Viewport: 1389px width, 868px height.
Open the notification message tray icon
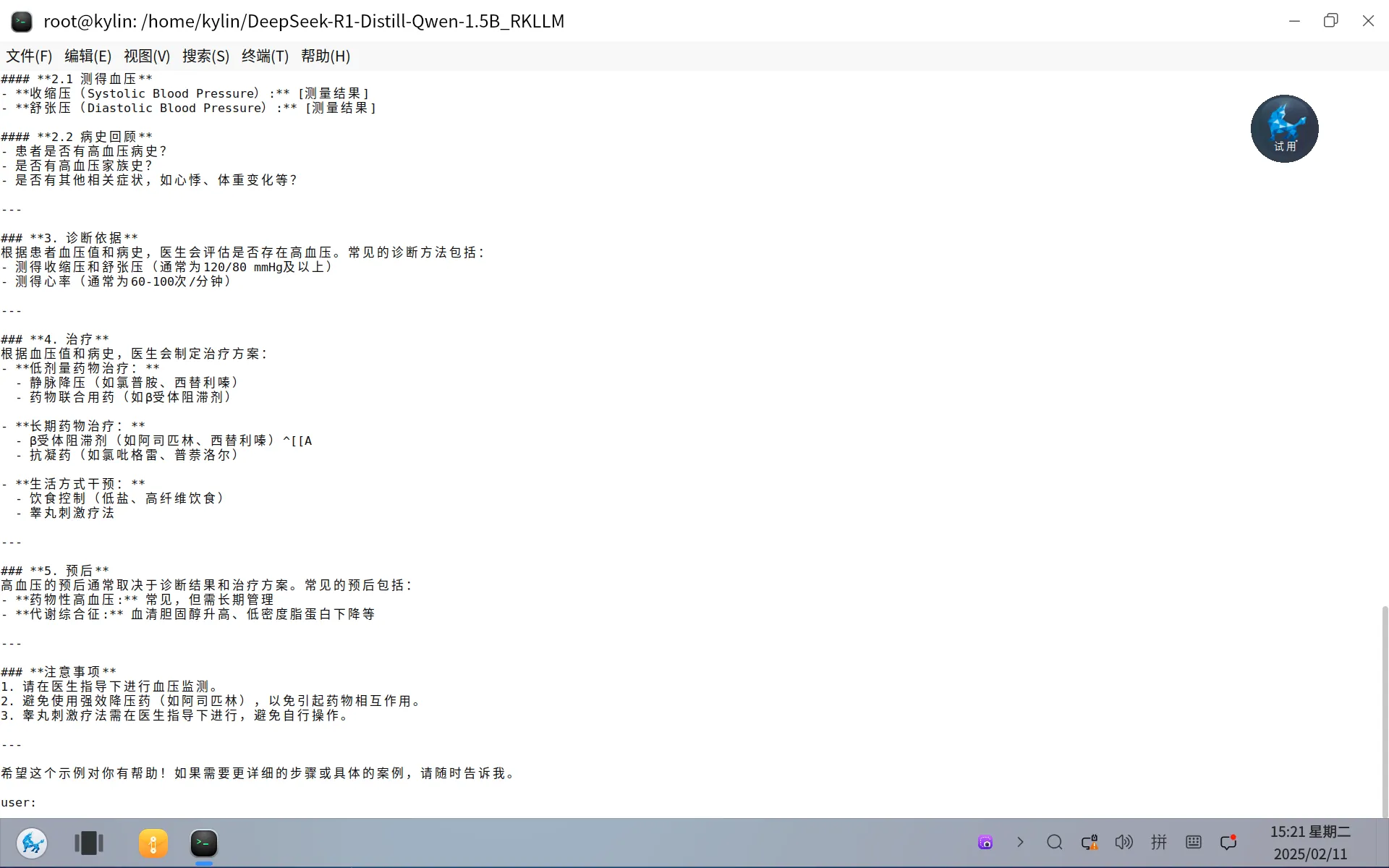(x=1228, y=842)
